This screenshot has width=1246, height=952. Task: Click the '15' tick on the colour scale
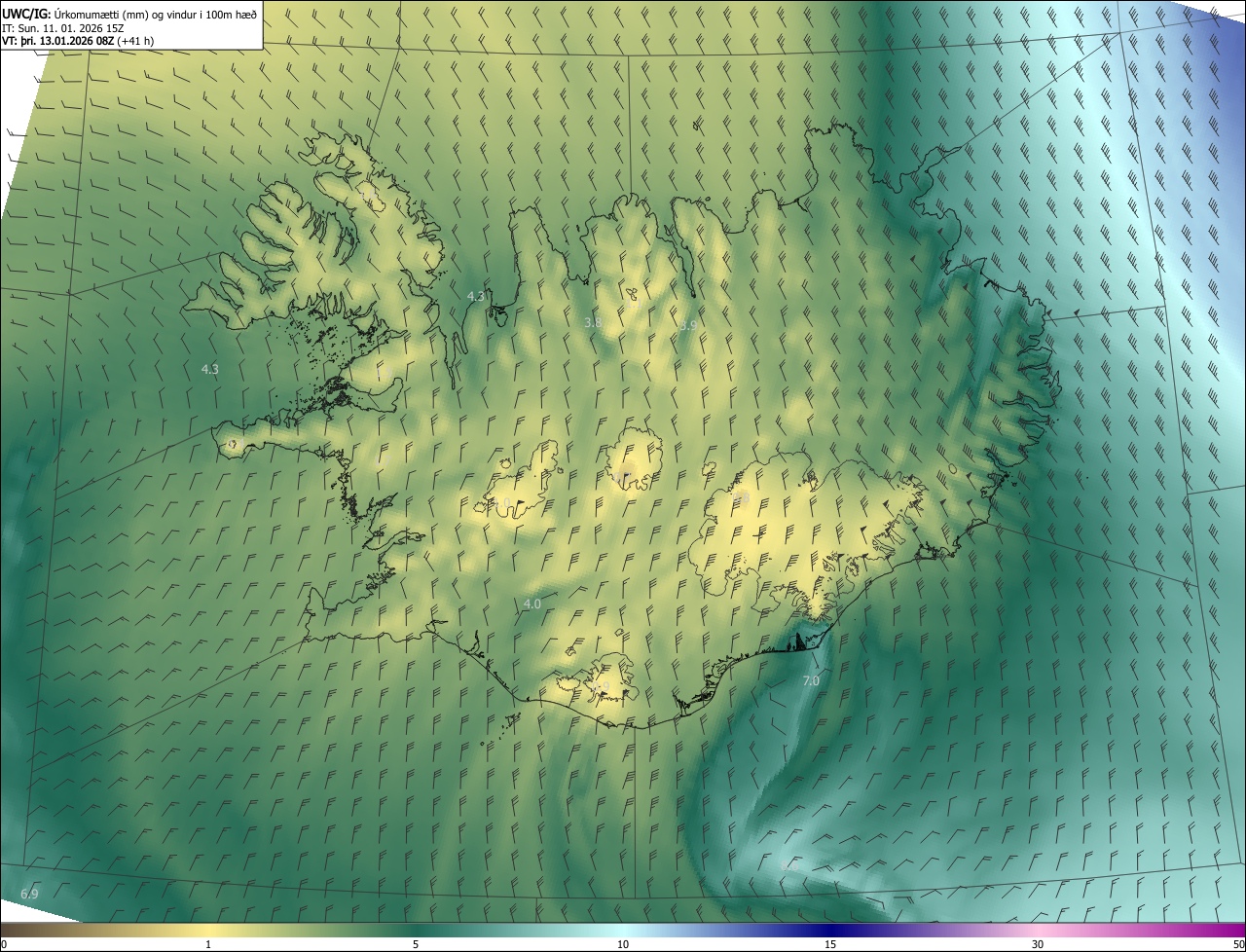pos(830,945)
